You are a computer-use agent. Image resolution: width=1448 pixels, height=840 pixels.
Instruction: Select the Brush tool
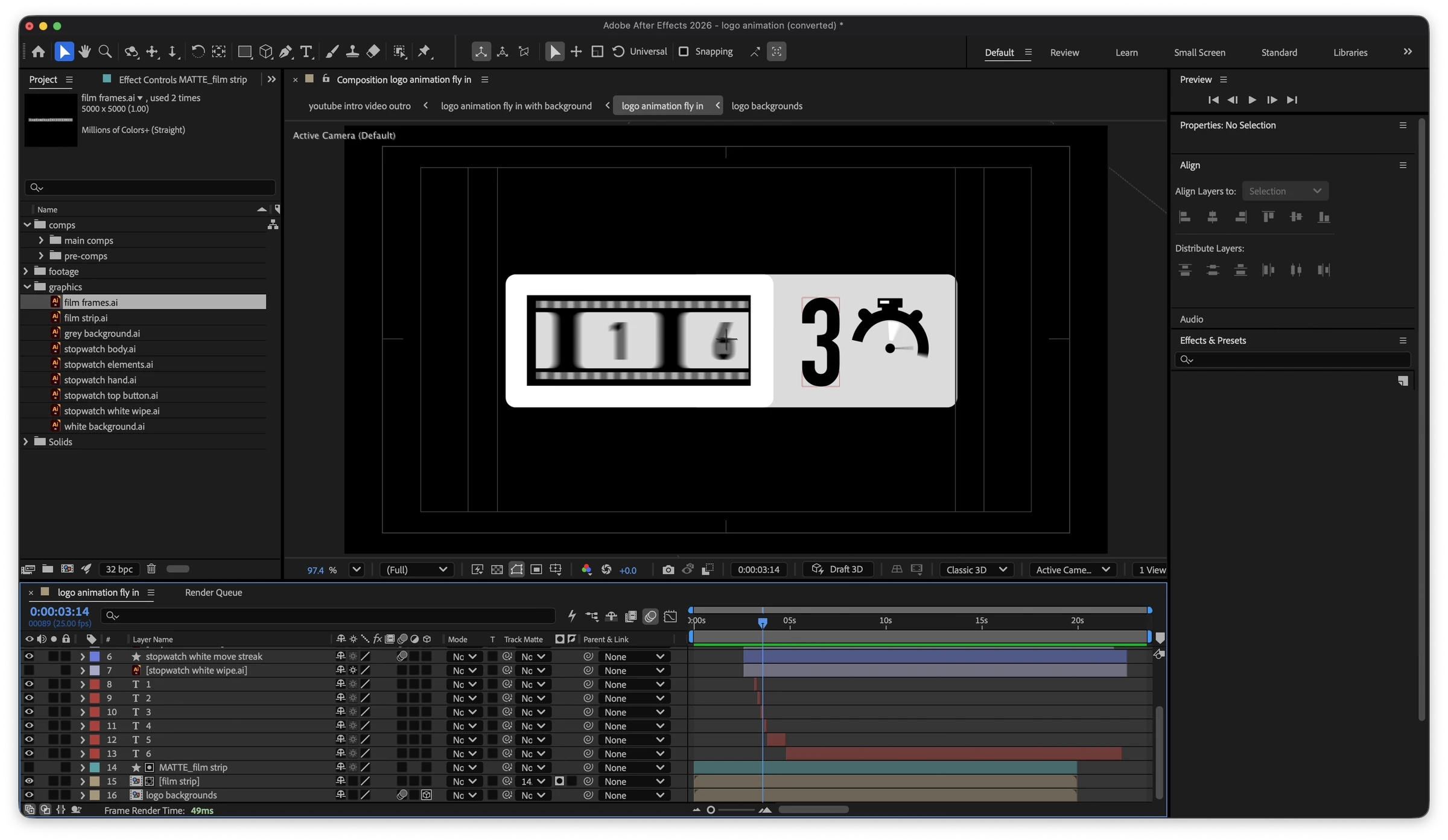tap(332, 52)
